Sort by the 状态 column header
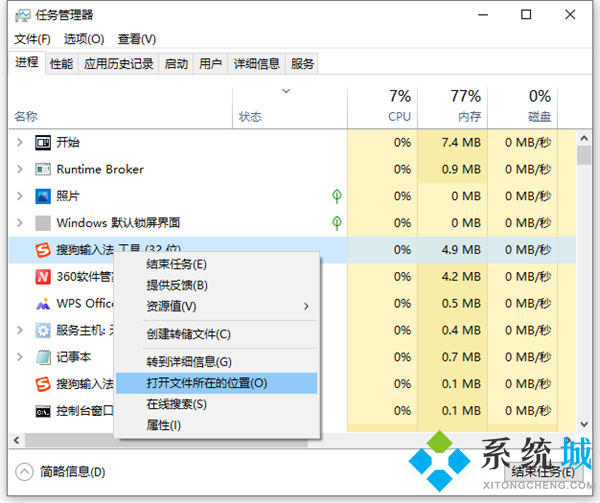Viewport: 600px width, 503px height. tap(290, 108)
